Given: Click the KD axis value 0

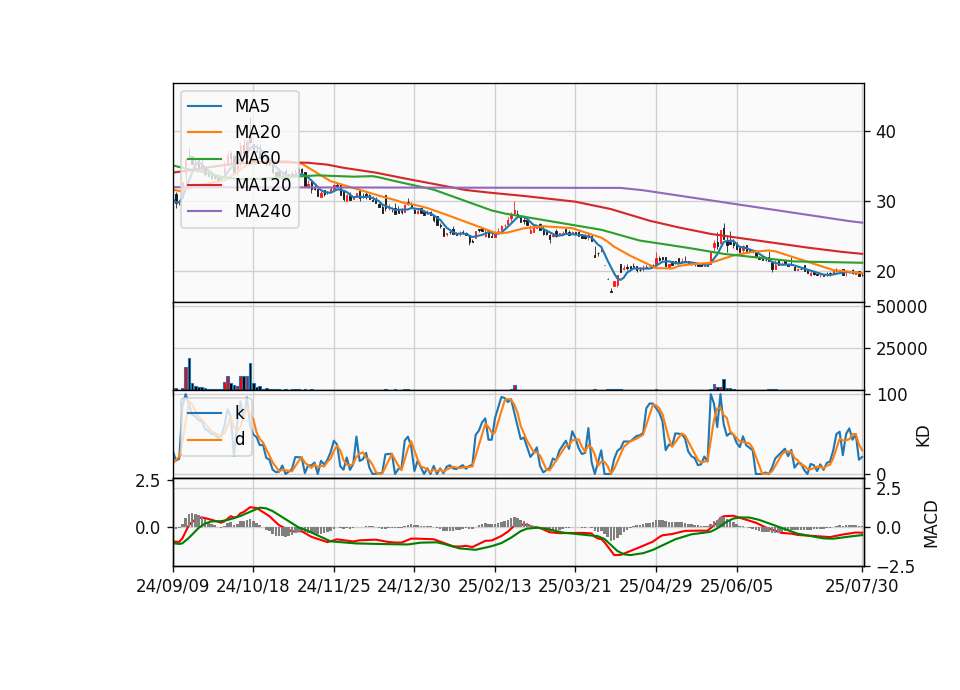Looking at the screenshot, I should pyautogui.click(x=881, y=474).
